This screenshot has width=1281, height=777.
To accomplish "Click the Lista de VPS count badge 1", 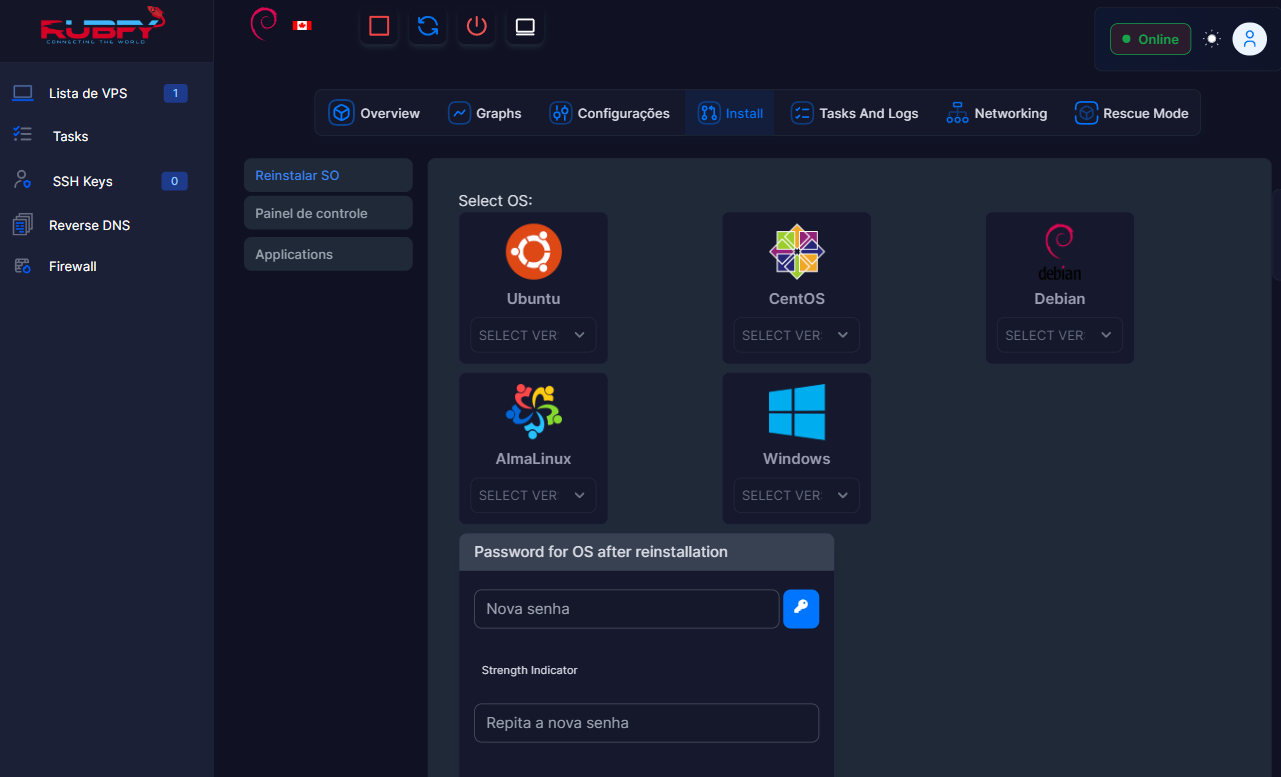I will [175, 94].
